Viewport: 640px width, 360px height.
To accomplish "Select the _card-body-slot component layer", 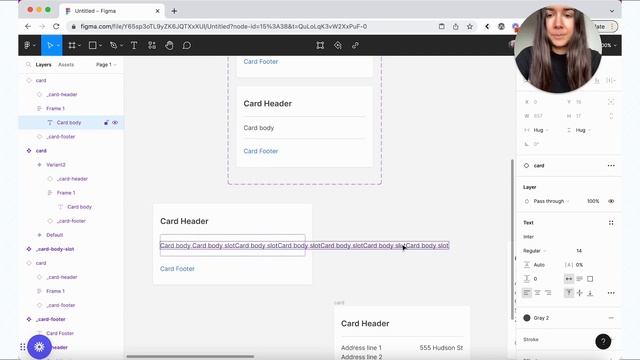I will [55, 249].
